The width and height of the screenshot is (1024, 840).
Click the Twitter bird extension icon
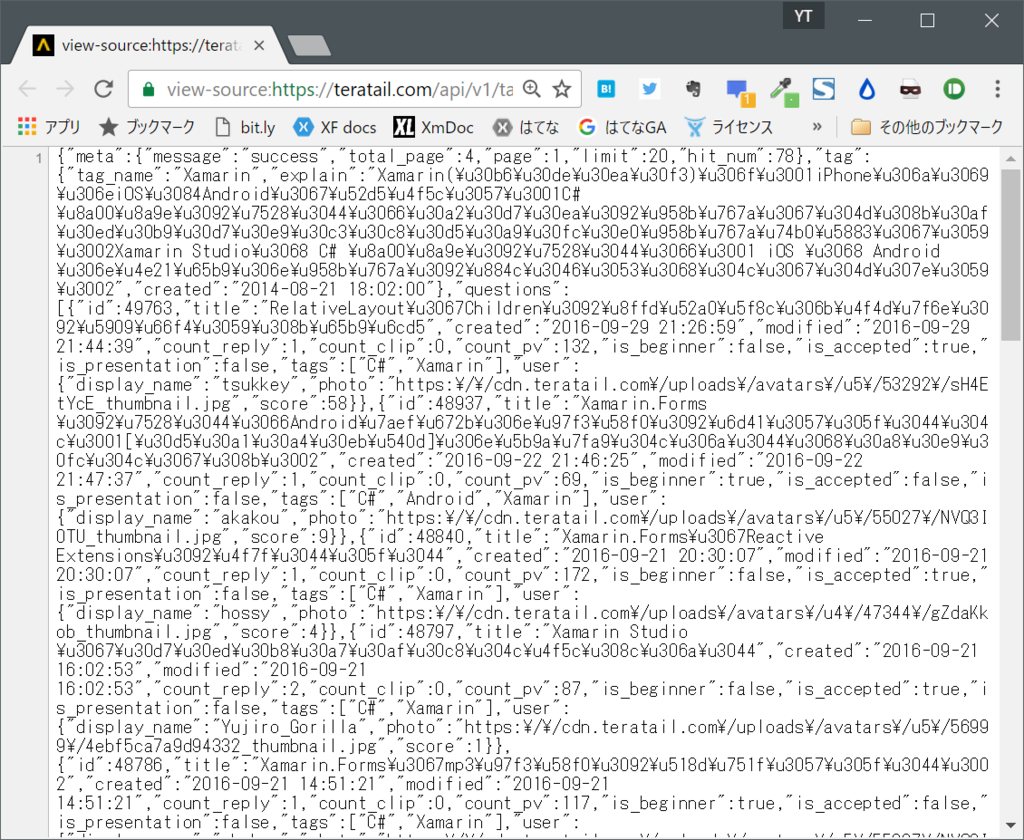point(649,89)
